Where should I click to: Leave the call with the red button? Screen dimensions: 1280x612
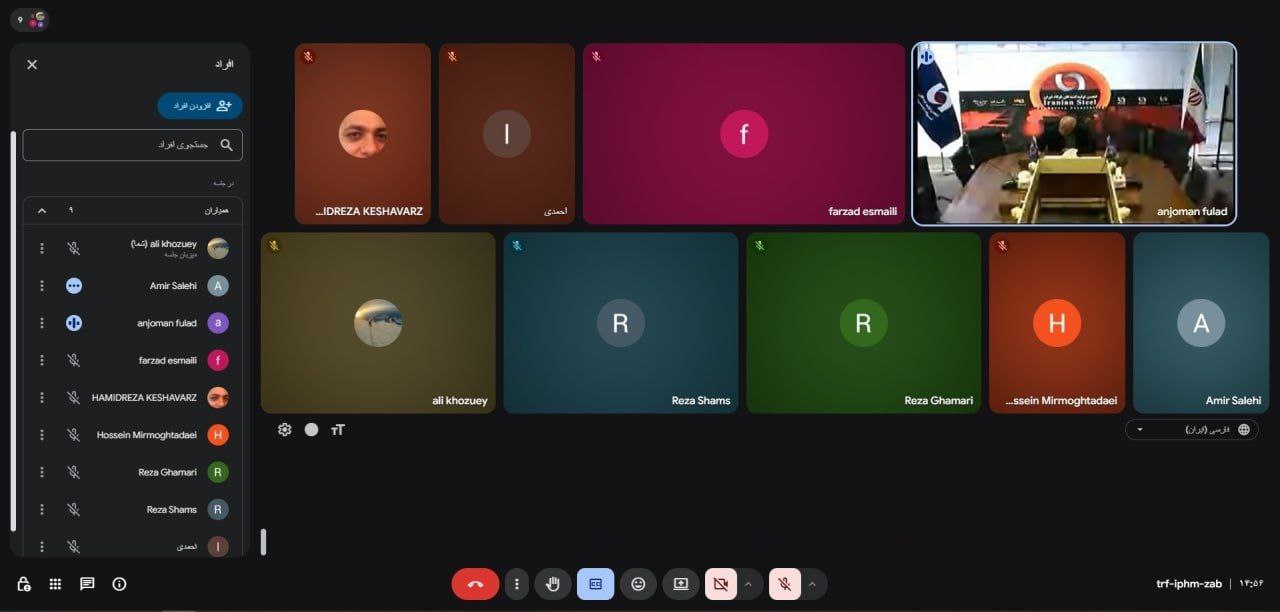(x=475, y=584)
